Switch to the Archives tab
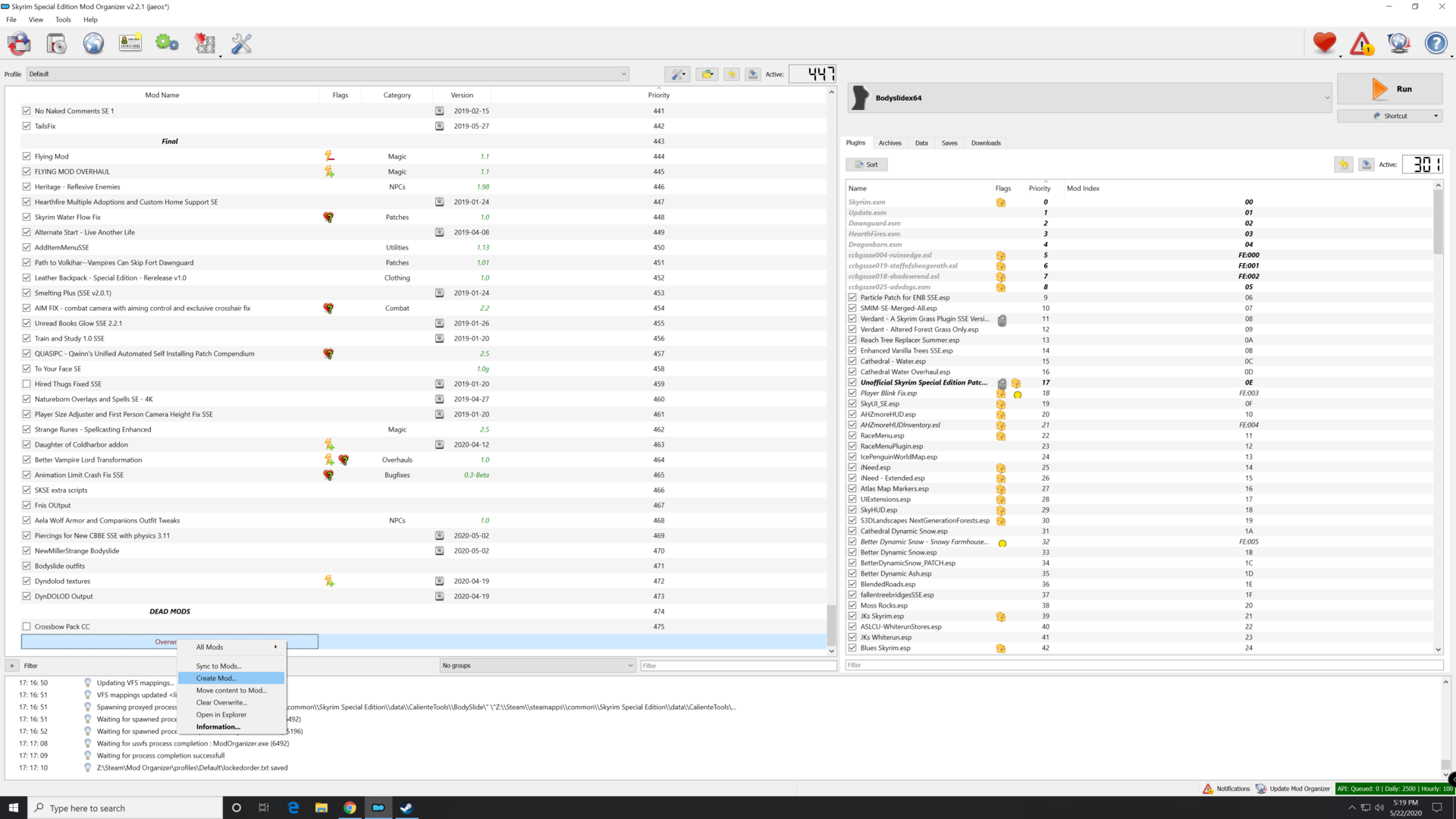Viewport: 1456px width, 819px height. tap(890, 143)
